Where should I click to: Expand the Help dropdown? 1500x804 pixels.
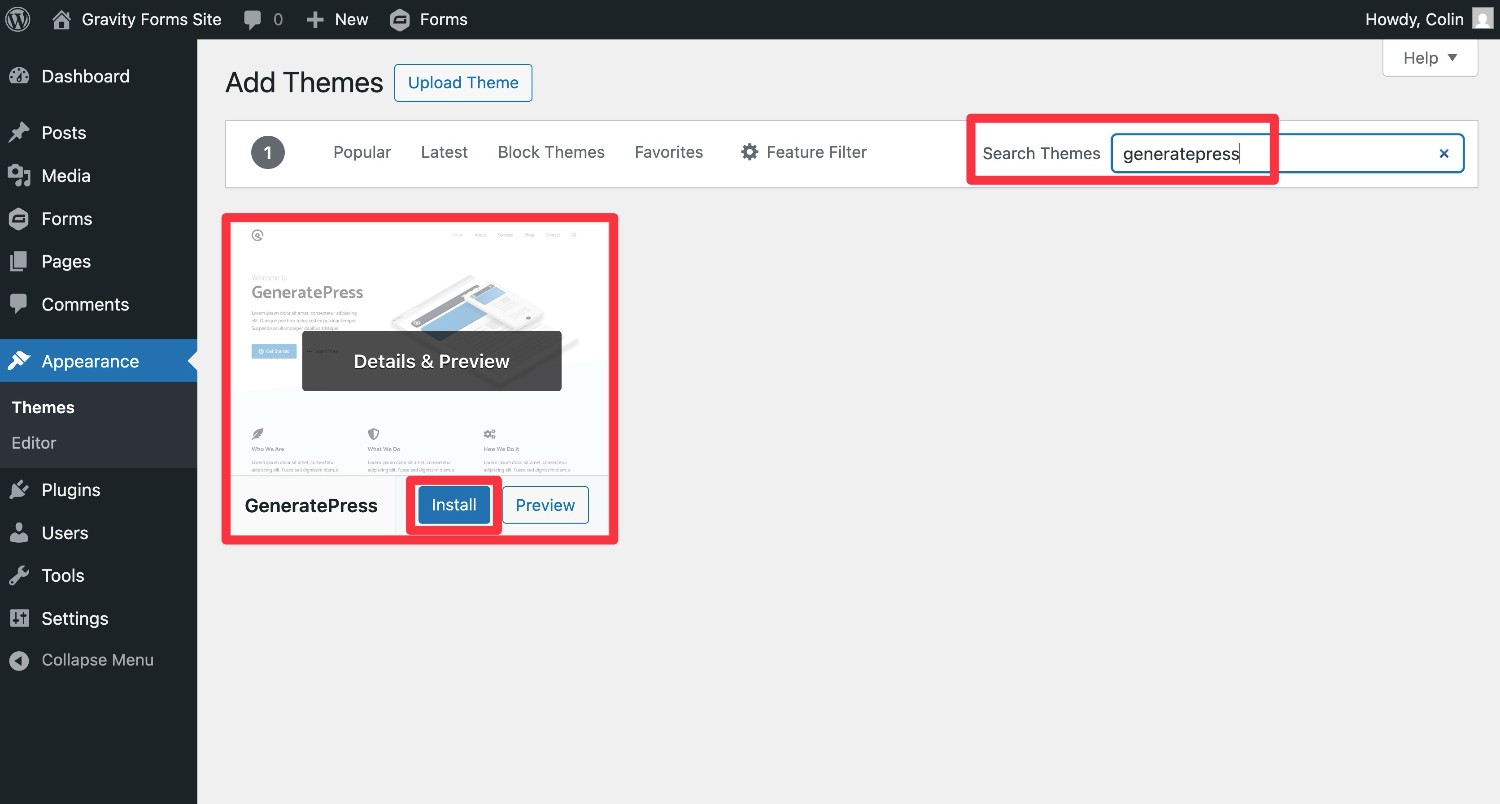click(1430, 58)
